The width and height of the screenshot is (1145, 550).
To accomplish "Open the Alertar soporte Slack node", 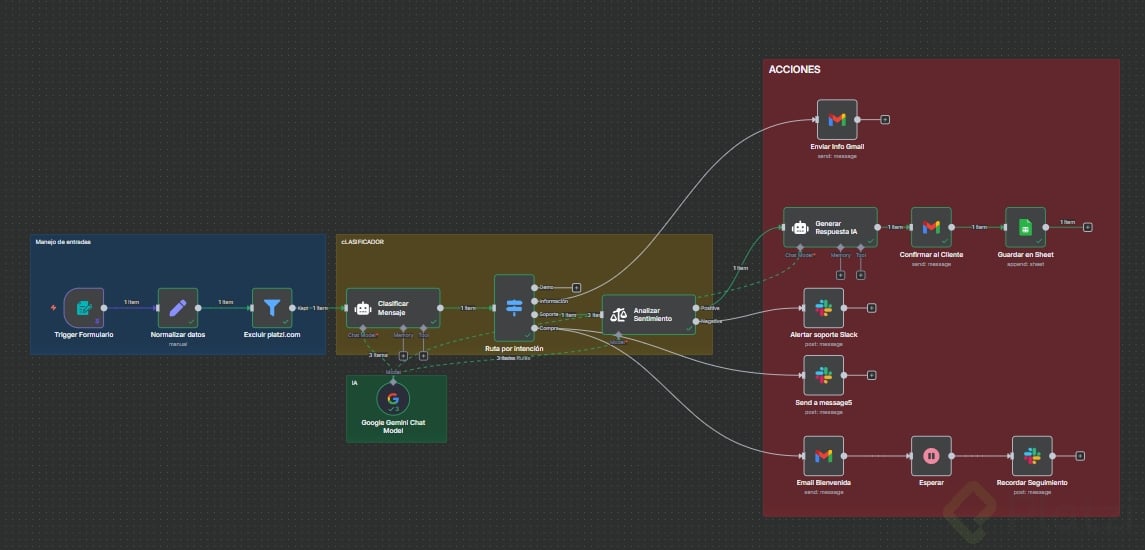I will (824, 308).
